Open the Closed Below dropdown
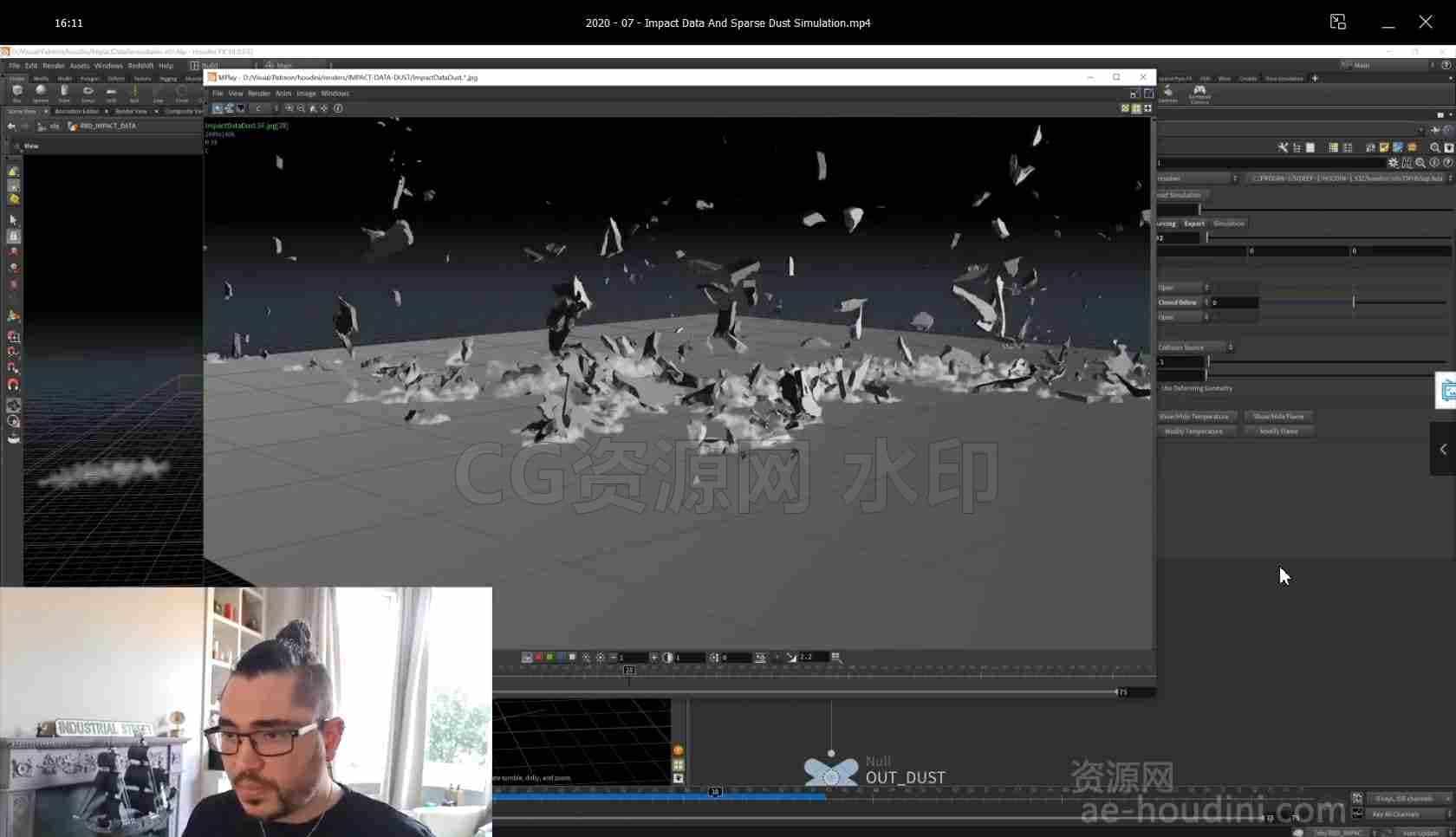 pos(1183,302)
